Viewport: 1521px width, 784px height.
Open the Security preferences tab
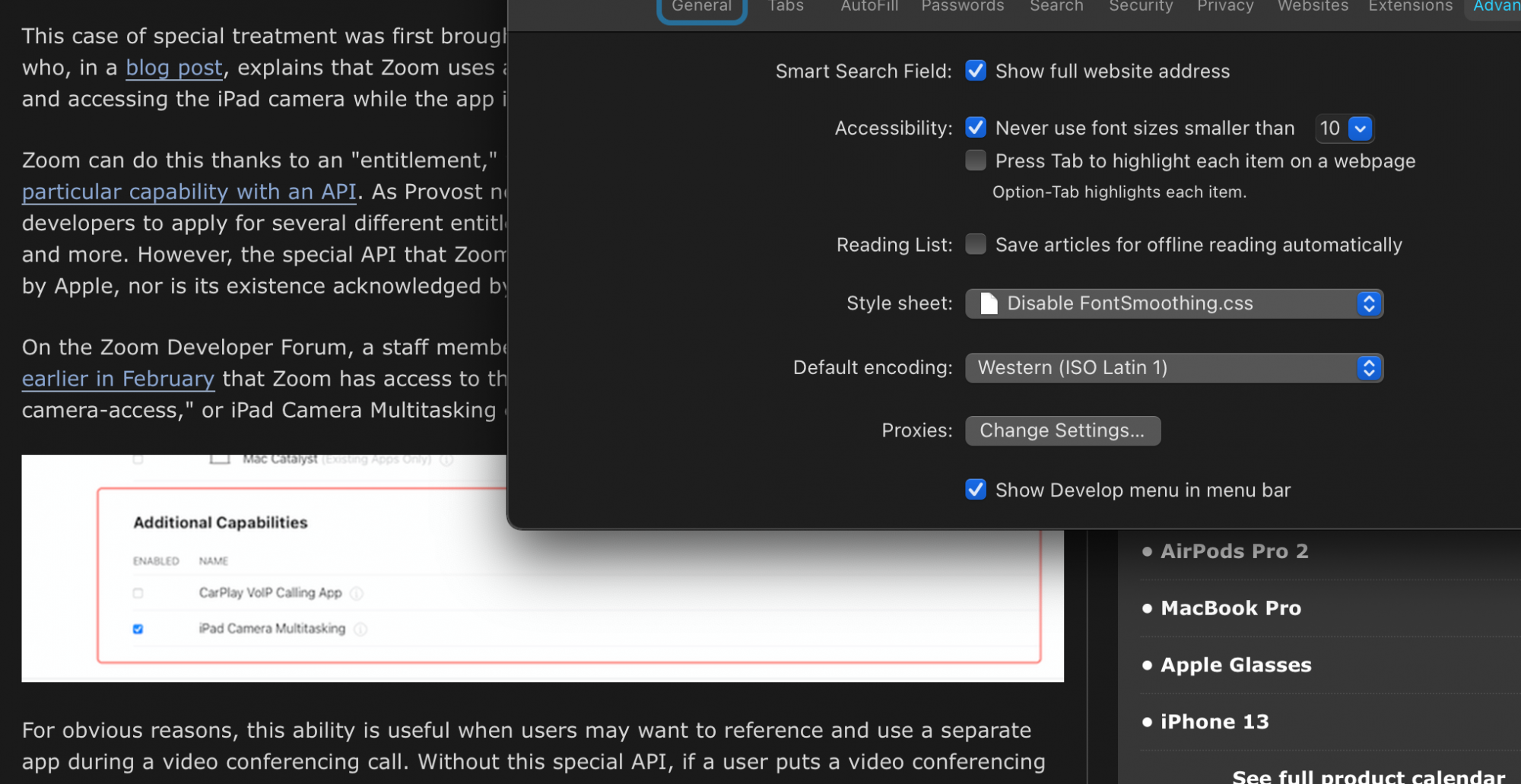click(x=1141, y=7)
